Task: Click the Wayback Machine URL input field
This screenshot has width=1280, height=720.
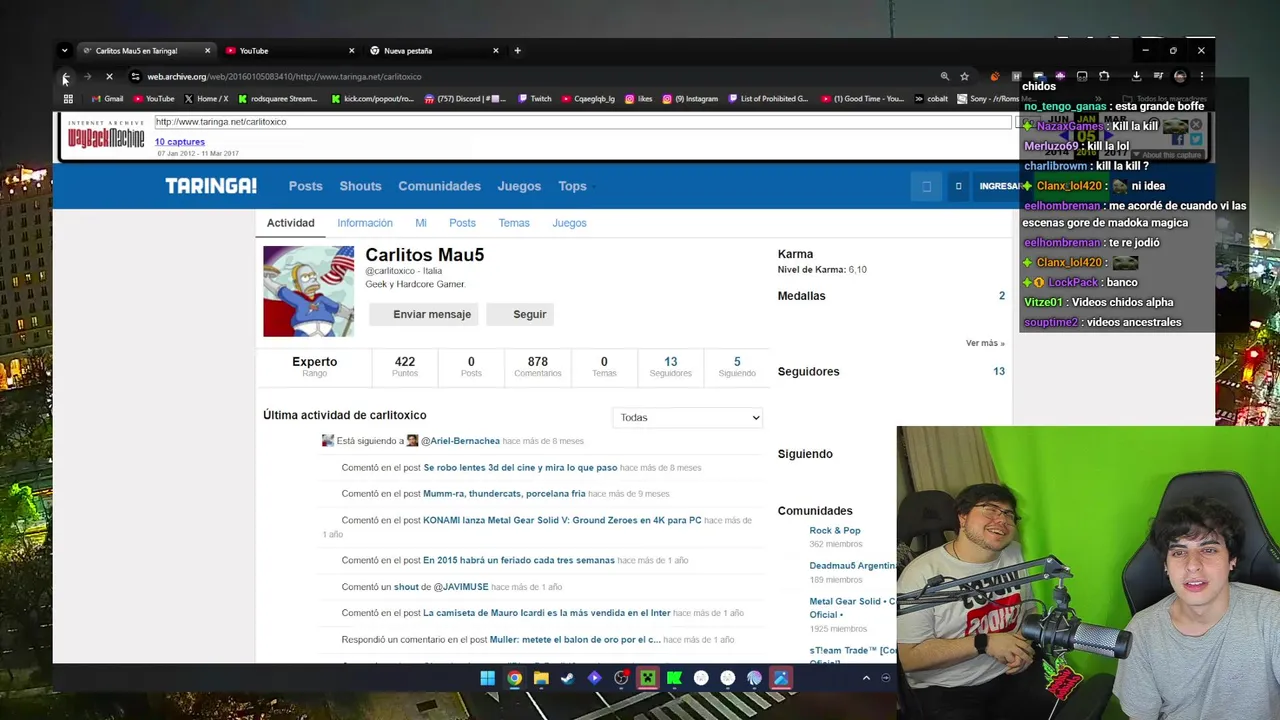Action: (x=583, y=122)
